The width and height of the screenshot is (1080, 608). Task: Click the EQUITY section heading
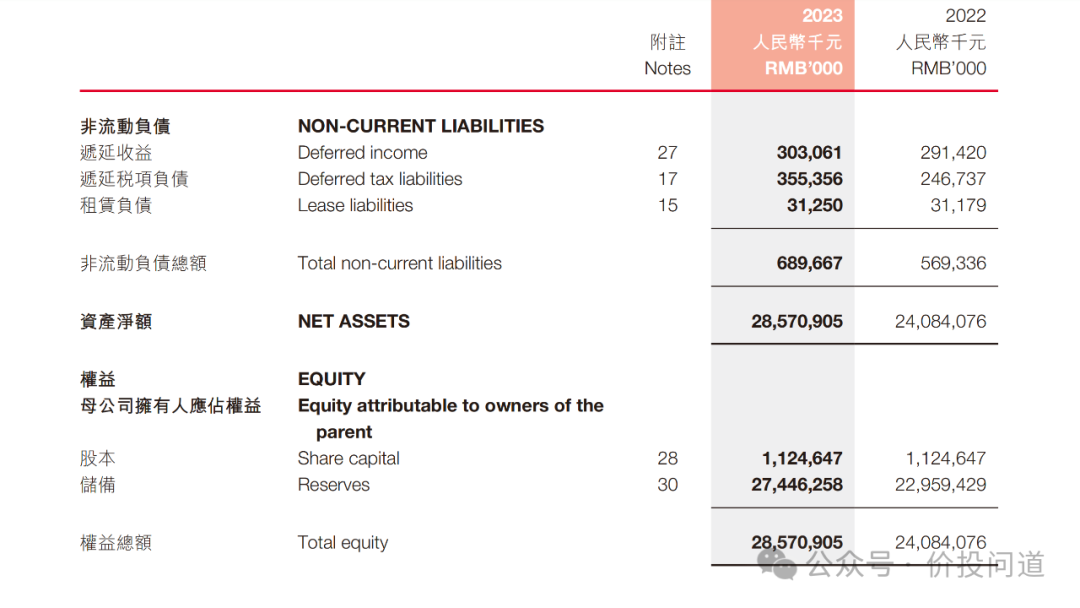[x=331, y=379]
